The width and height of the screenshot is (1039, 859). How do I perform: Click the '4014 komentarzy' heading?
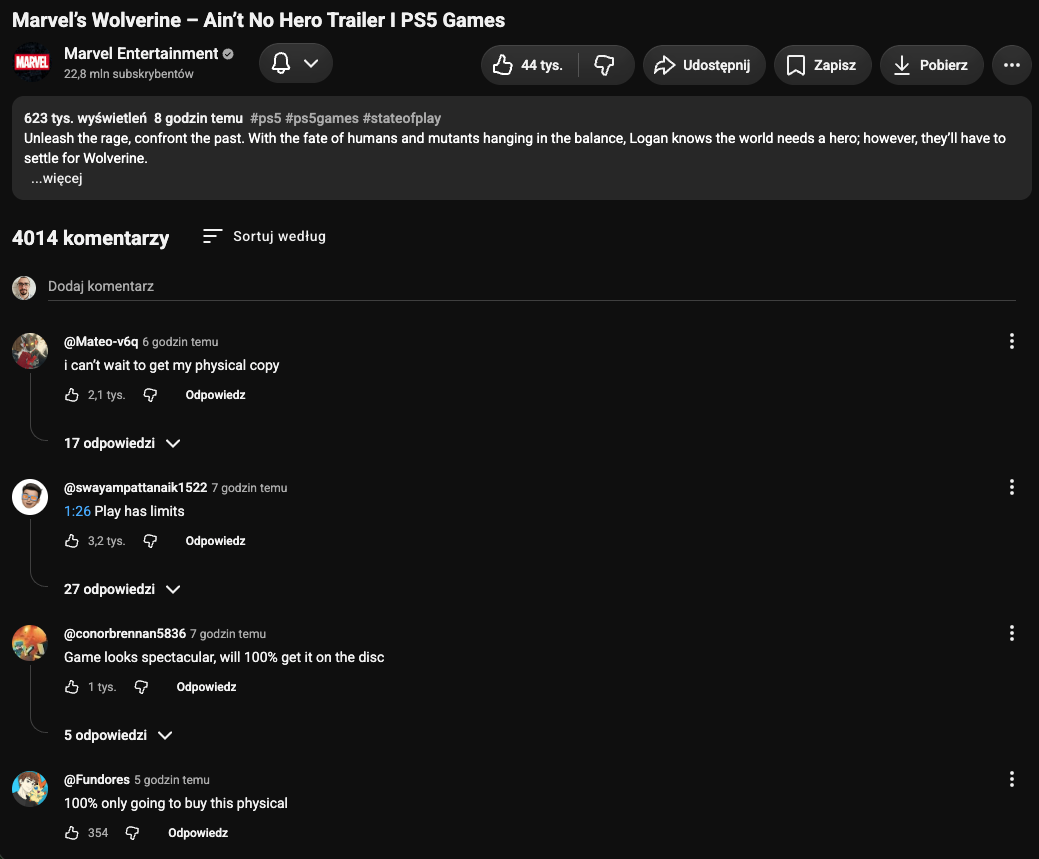tap(91, 238)
